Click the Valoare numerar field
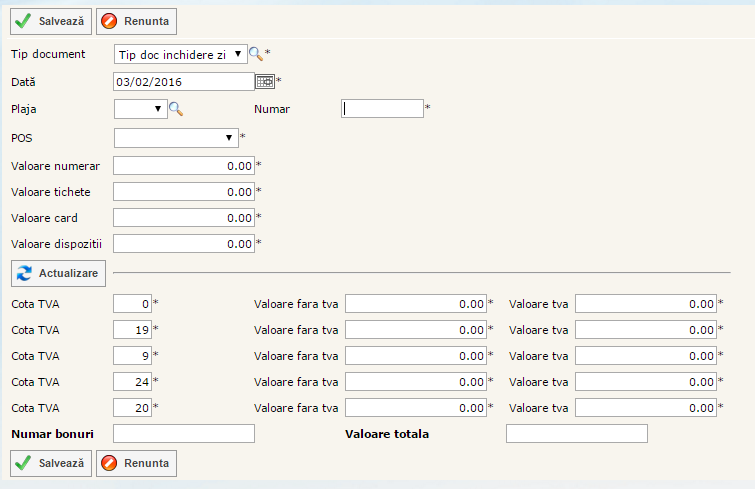Screen dimensions: 755x489 [x=184, y=165]
